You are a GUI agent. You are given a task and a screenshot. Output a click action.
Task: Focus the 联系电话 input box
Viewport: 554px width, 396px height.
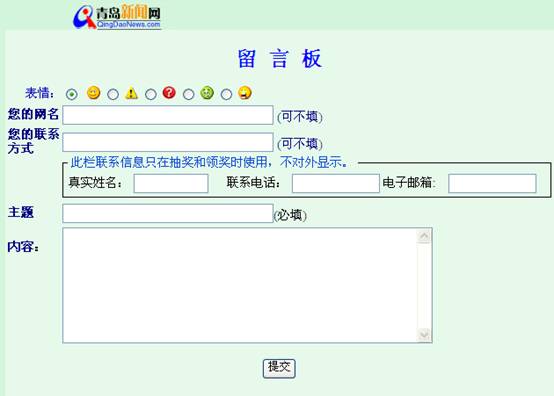336,183
